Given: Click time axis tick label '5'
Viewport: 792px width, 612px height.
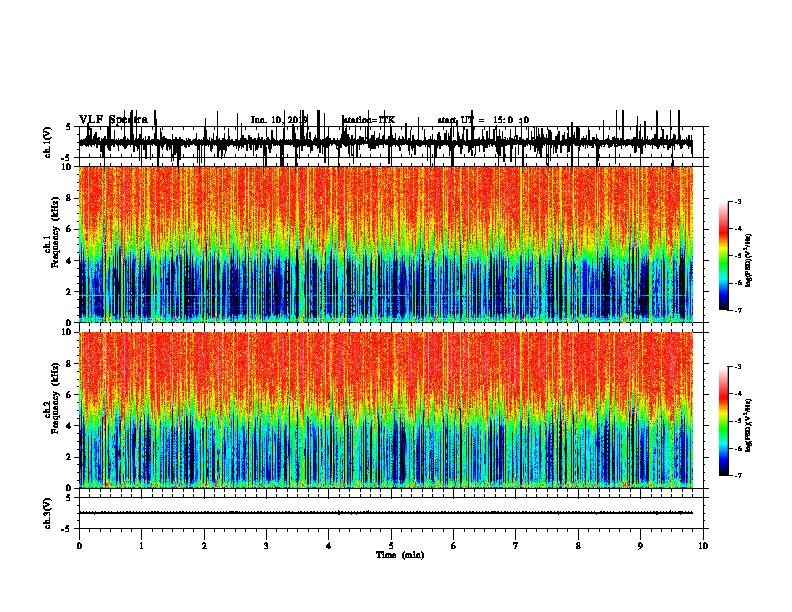Looking at the screenshot, I should point(391,546).
